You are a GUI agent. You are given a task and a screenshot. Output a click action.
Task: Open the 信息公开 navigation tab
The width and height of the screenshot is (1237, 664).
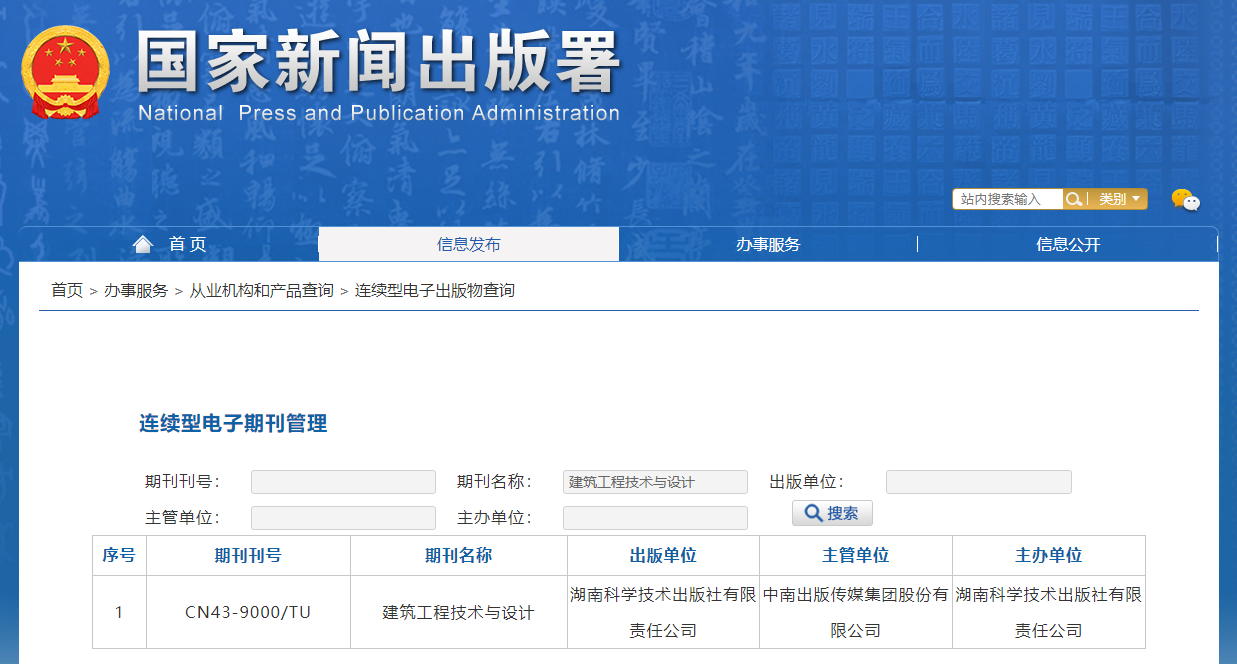point(1068,245)
